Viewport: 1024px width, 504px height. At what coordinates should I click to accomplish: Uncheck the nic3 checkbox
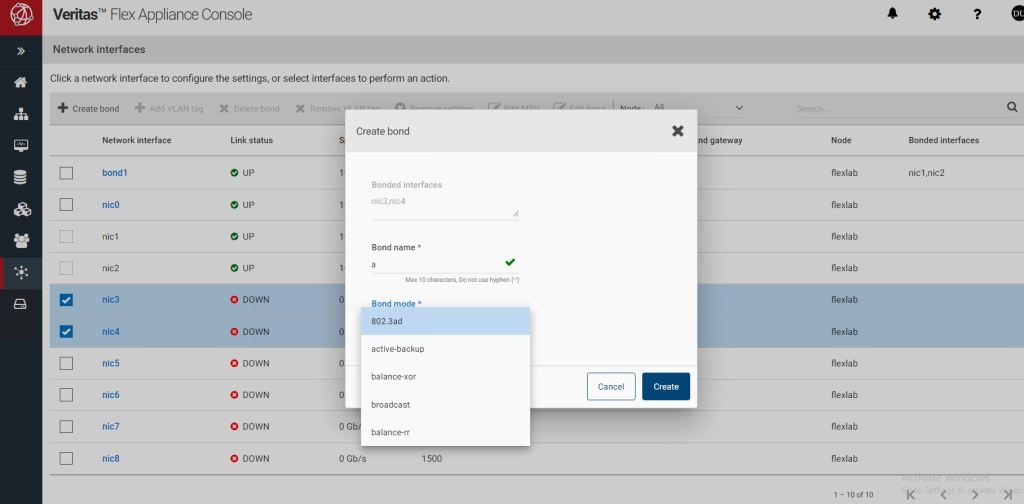(66, 300)
